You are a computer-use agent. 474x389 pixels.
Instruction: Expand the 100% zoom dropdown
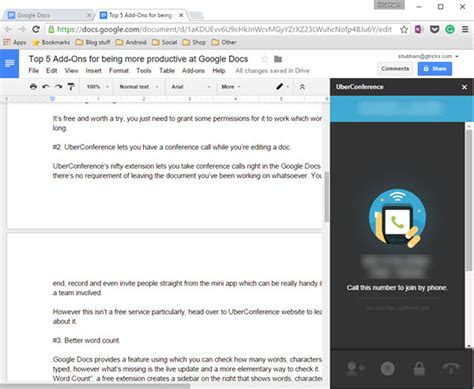[98, 87]
